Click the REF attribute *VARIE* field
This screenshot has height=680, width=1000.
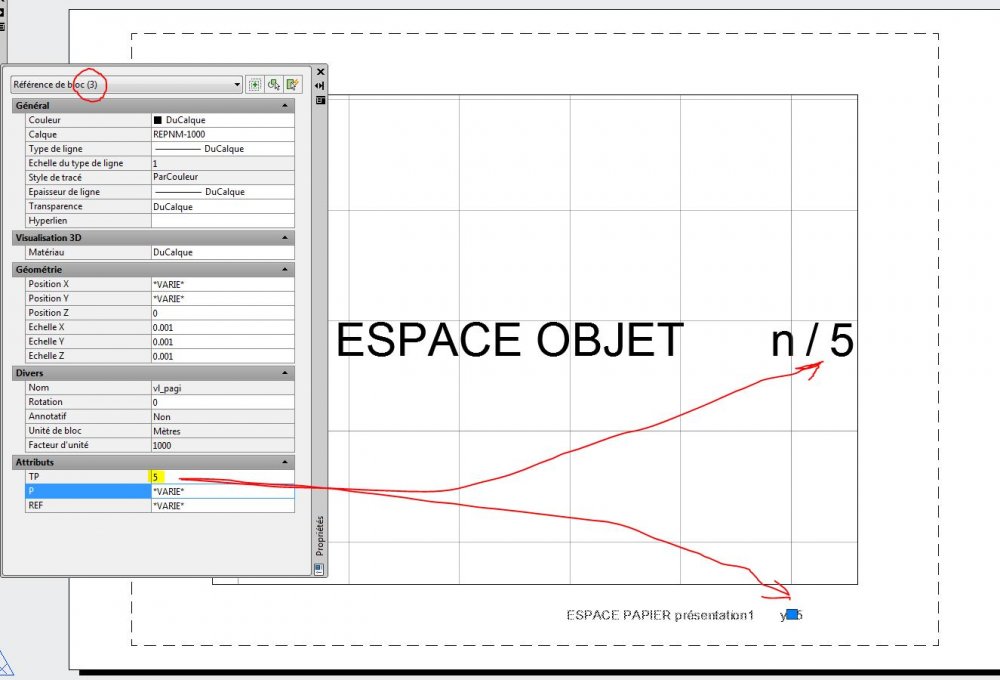(223, 505)
